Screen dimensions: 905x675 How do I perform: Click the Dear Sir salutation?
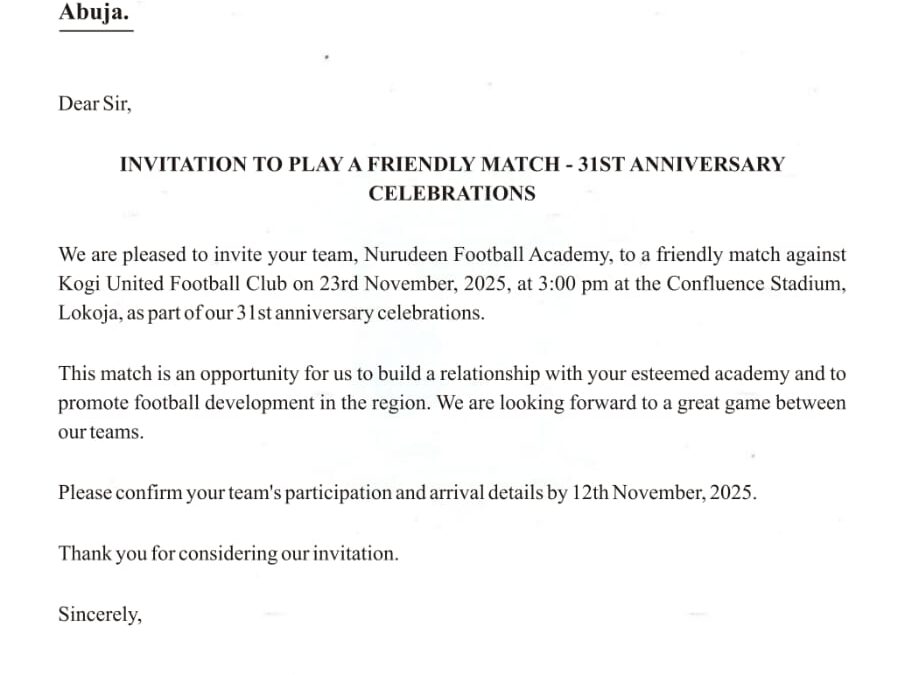[x=94, y=104]
